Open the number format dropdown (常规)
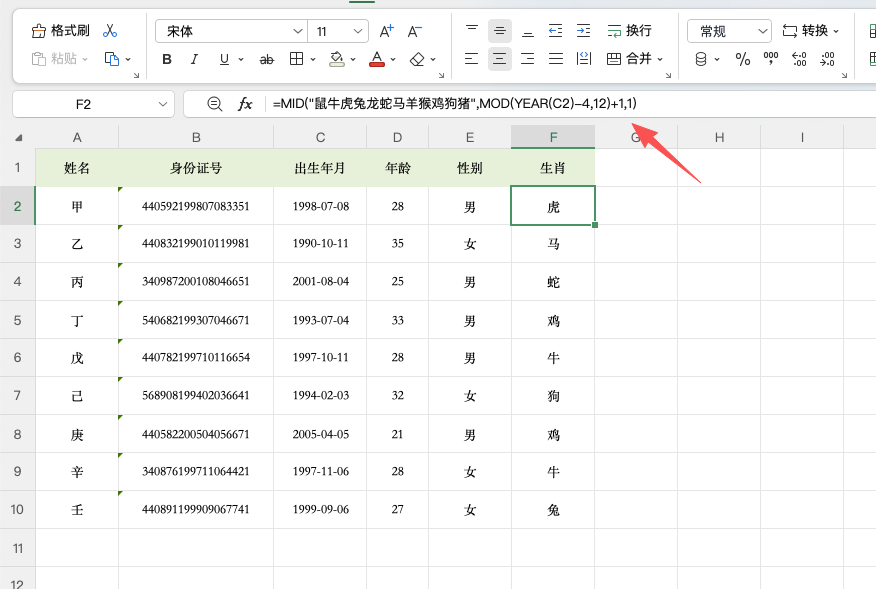This screenshot has height=589, width=876. pos(729,31)
